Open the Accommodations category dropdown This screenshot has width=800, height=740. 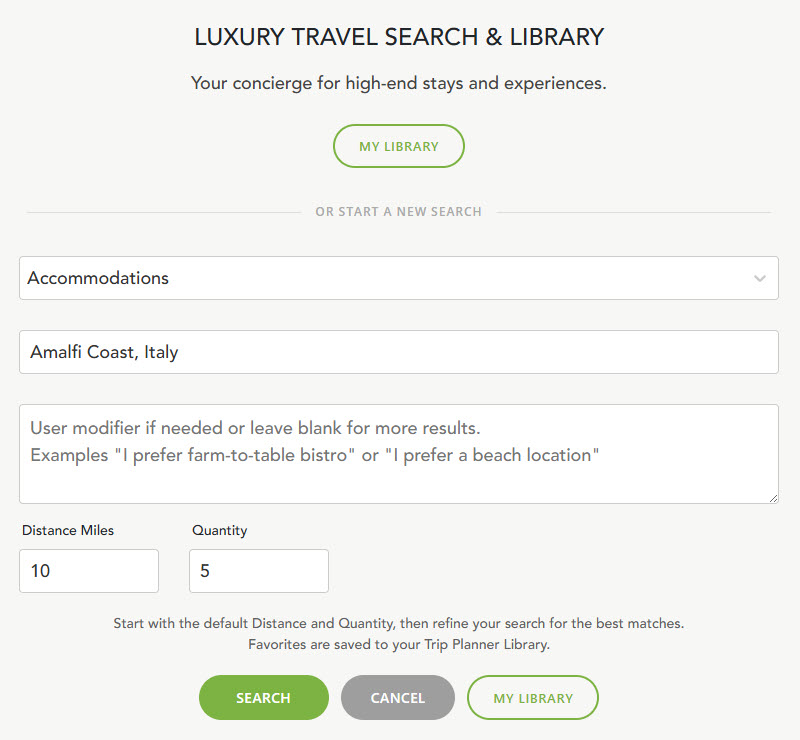[380, 278]
